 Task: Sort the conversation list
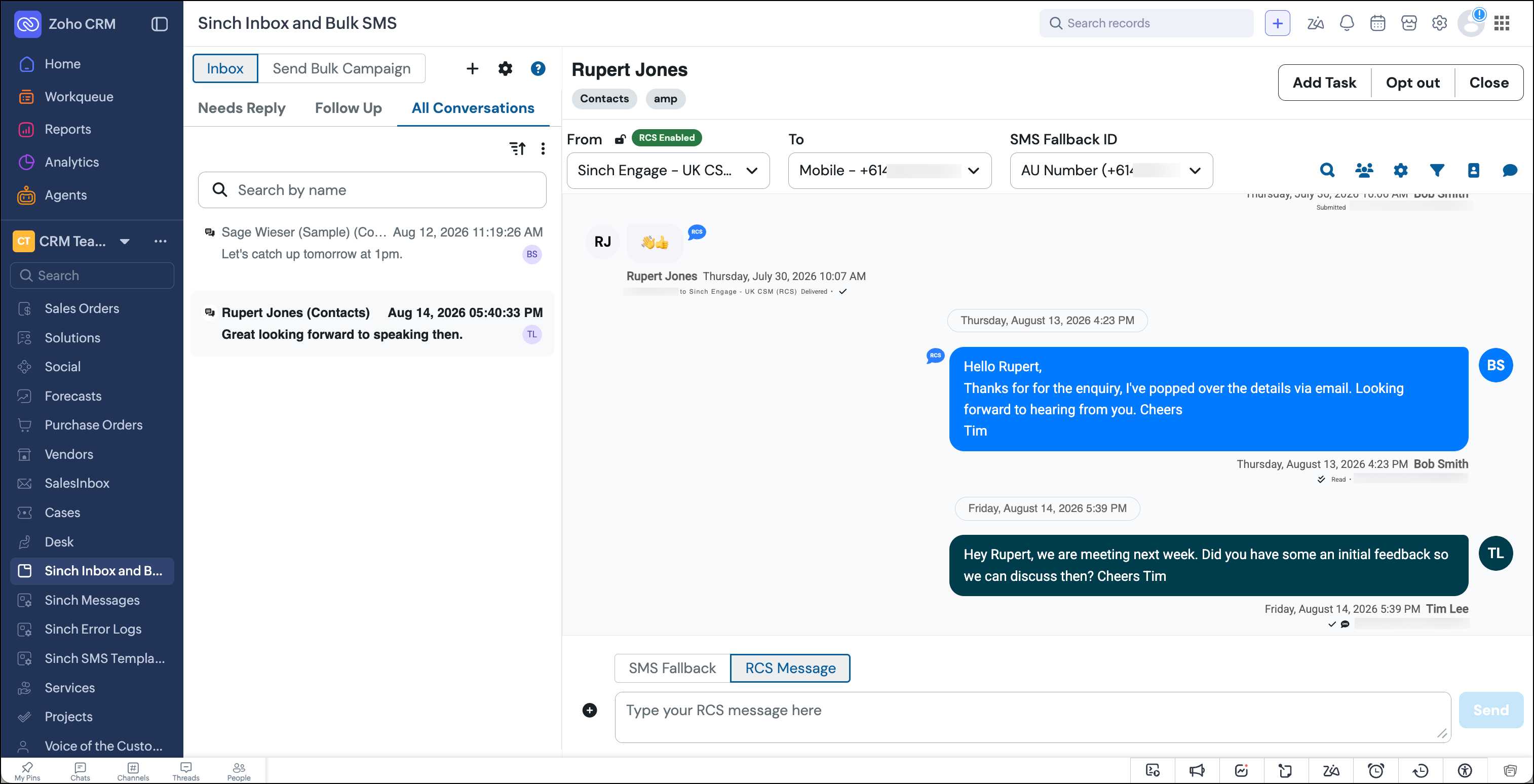pyautogui.click(x=517, y=148)
